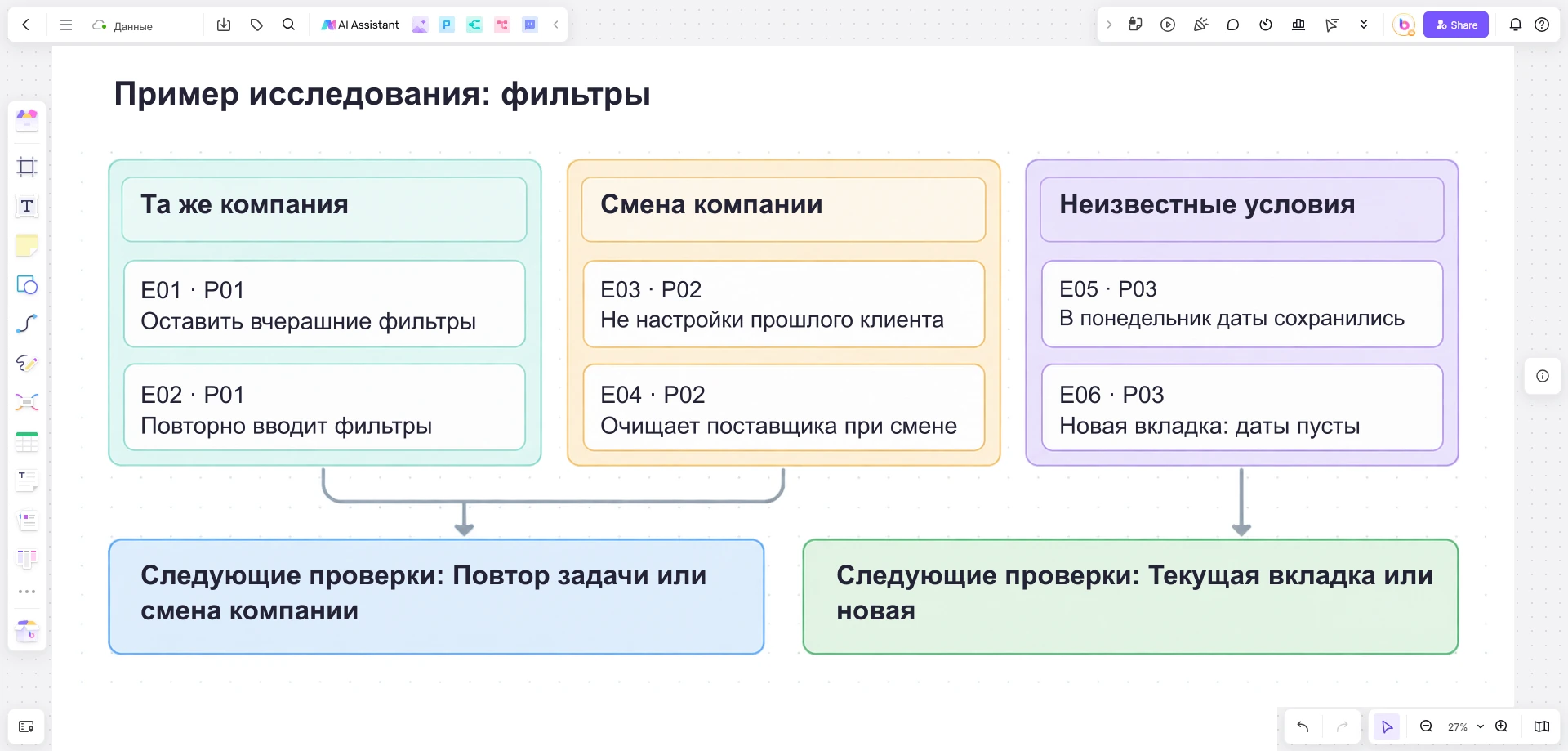Open more tools three dots in sidebar
Image resolution: width=1568 pixels, height=751 pixels.
click(27, 592)
